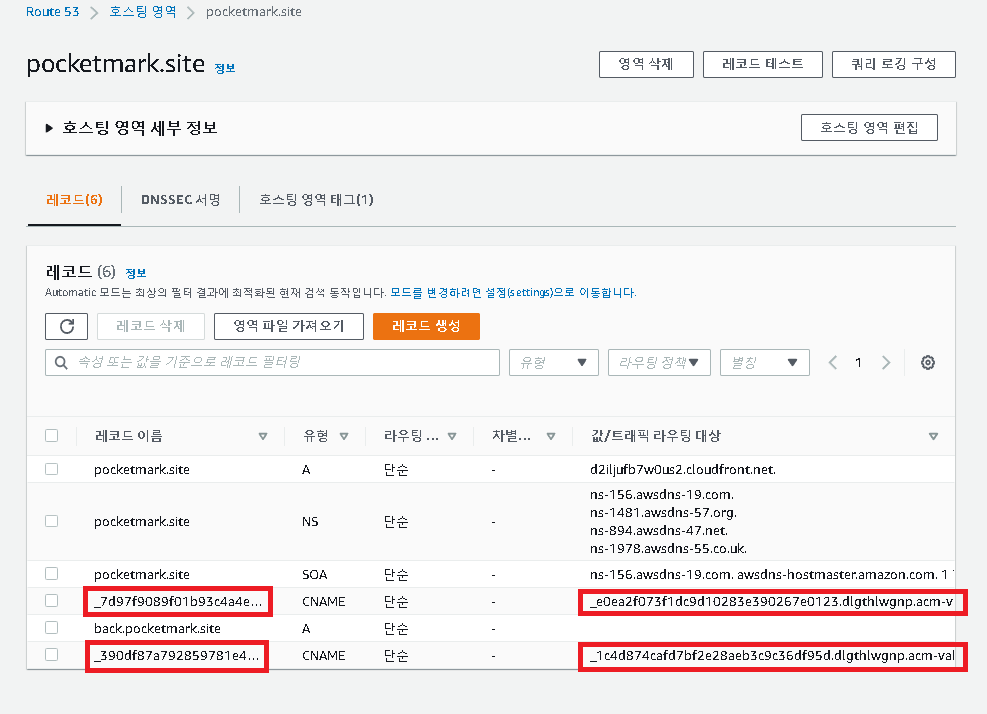Click ns-894.awsdns-47.net. value

(659, 530)
